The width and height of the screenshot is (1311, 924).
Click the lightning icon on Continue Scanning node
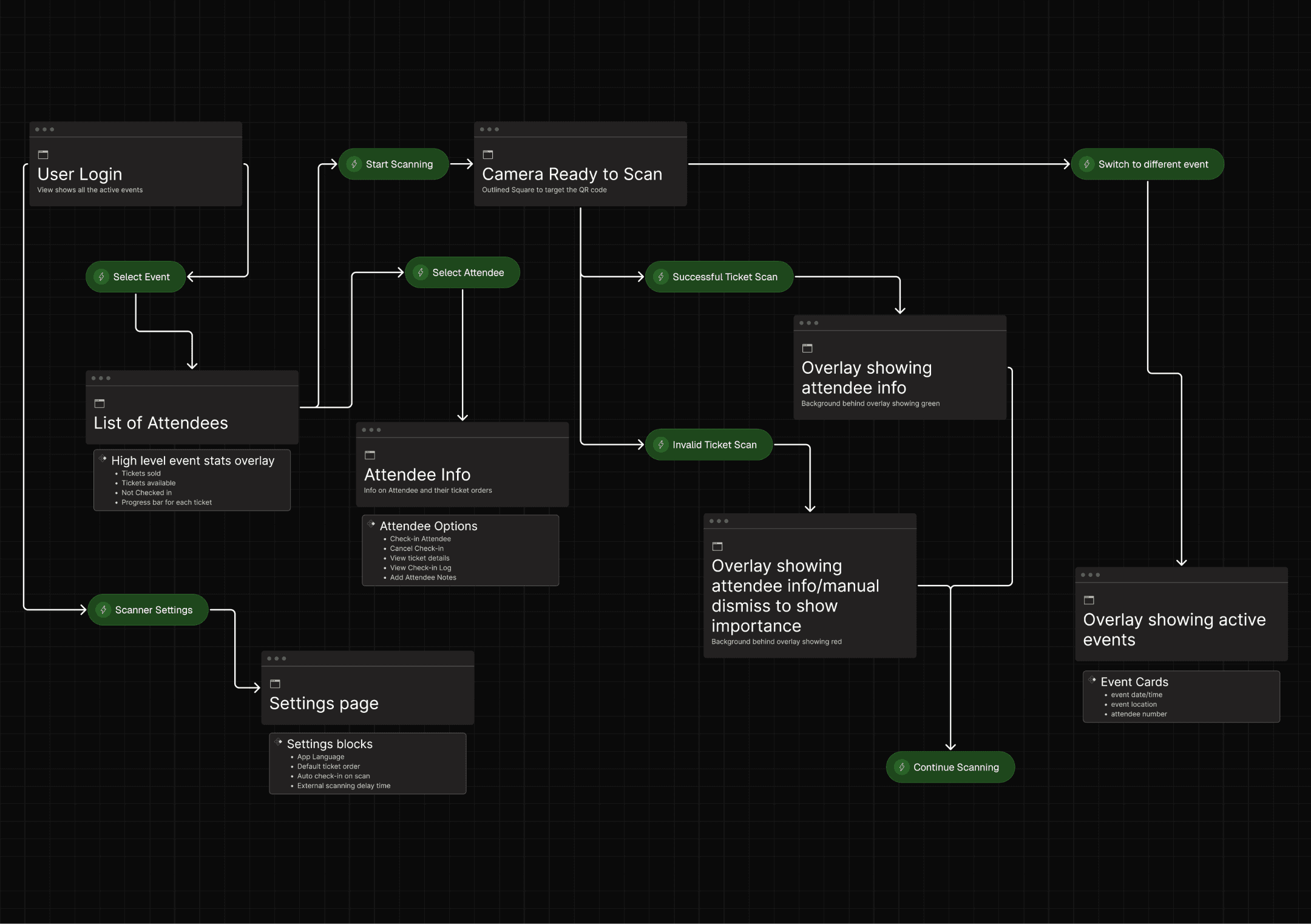pos(903,767)
